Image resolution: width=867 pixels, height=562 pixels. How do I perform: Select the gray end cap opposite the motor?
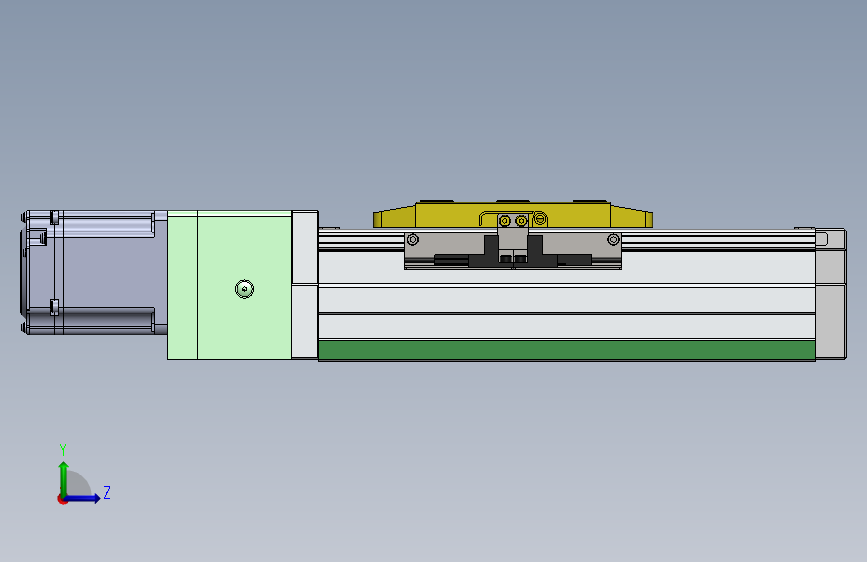[x=831, y=294]
